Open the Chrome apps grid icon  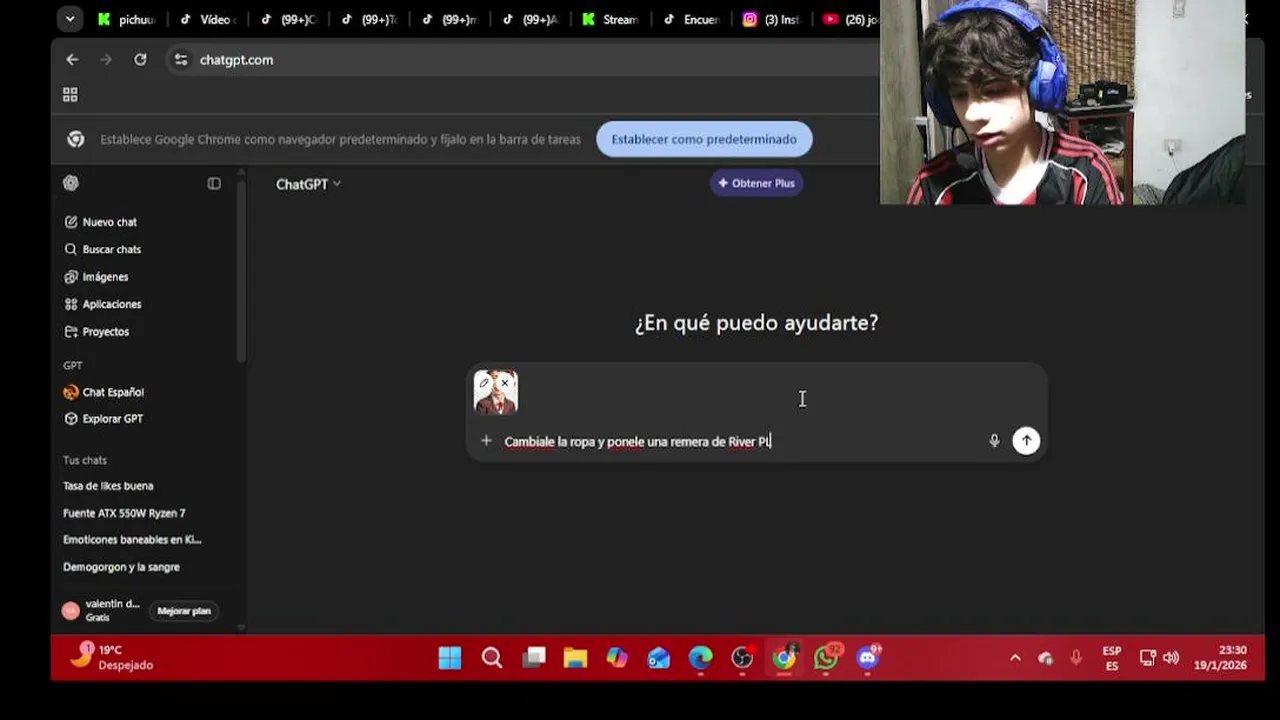(x=70, y=95)
